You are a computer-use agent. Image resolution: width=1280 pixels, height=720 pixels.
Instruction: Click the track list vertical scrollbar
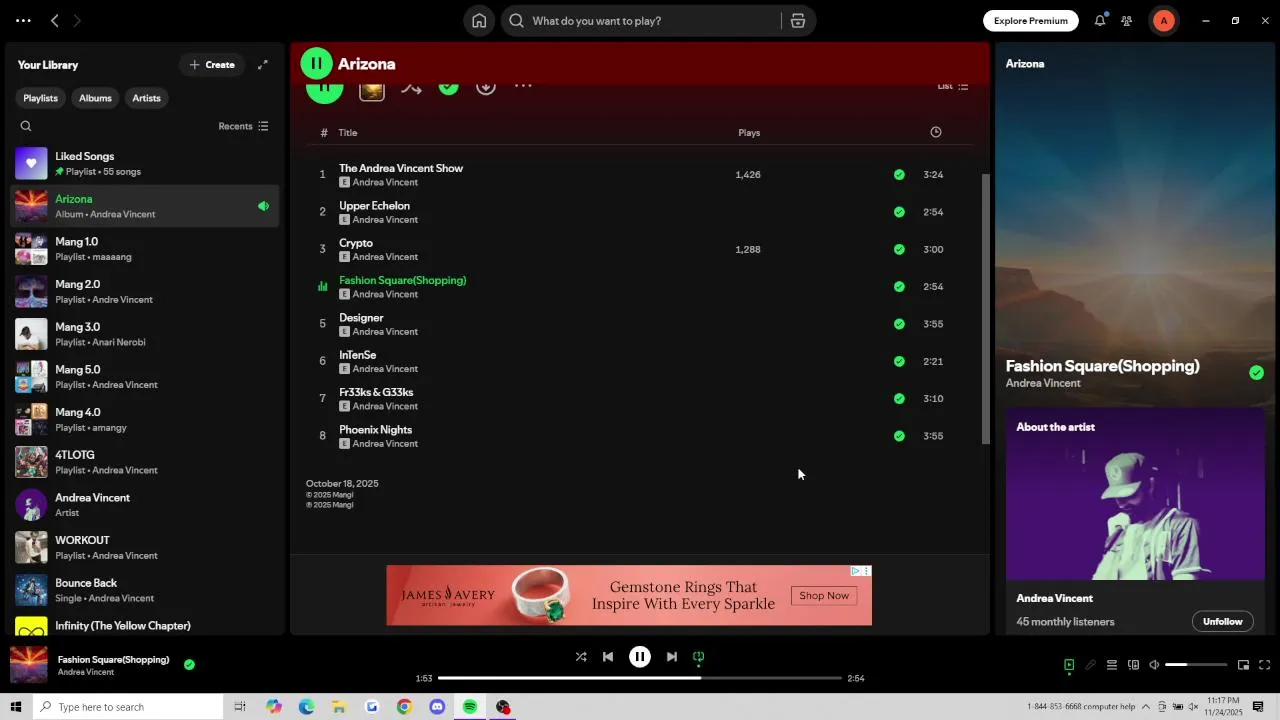[x=985, y=310]
